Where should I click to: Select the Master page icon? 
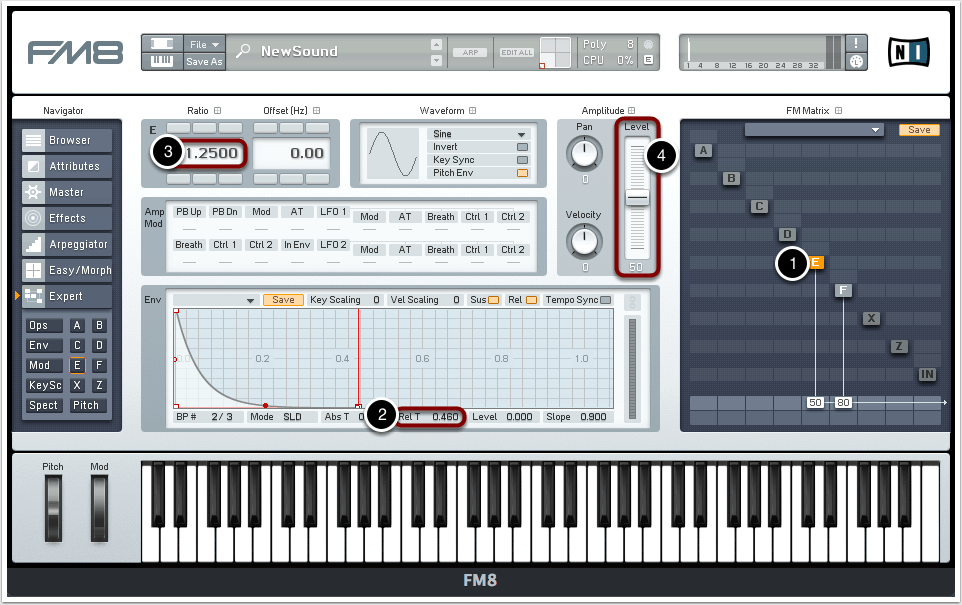[x=34, y=192]
